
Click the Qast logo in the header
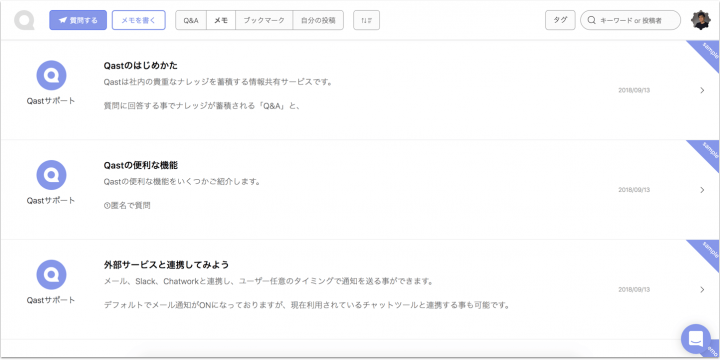click(24, 20)
